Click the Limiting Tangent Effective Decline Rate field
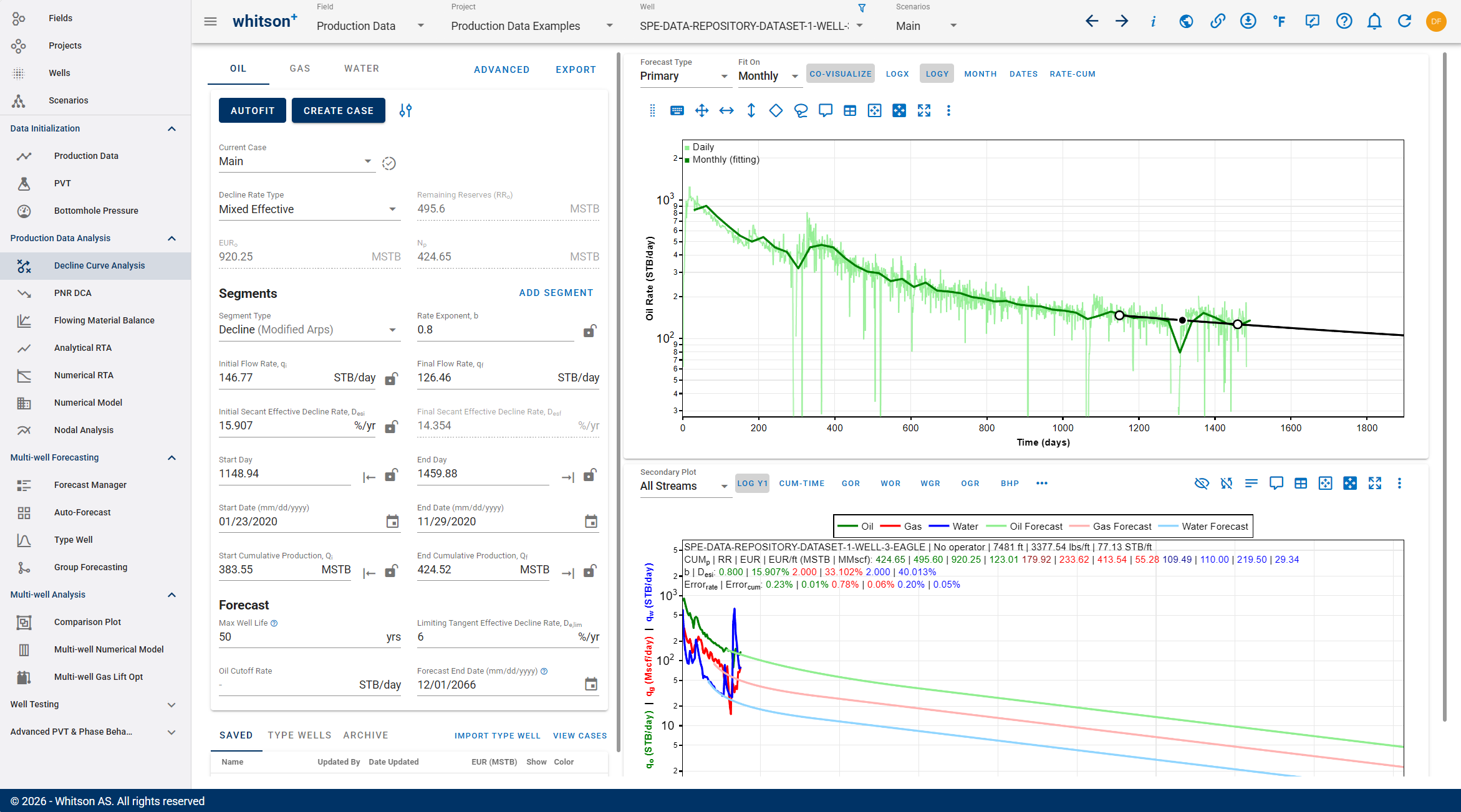The image size is (1461, 812). 508,637
